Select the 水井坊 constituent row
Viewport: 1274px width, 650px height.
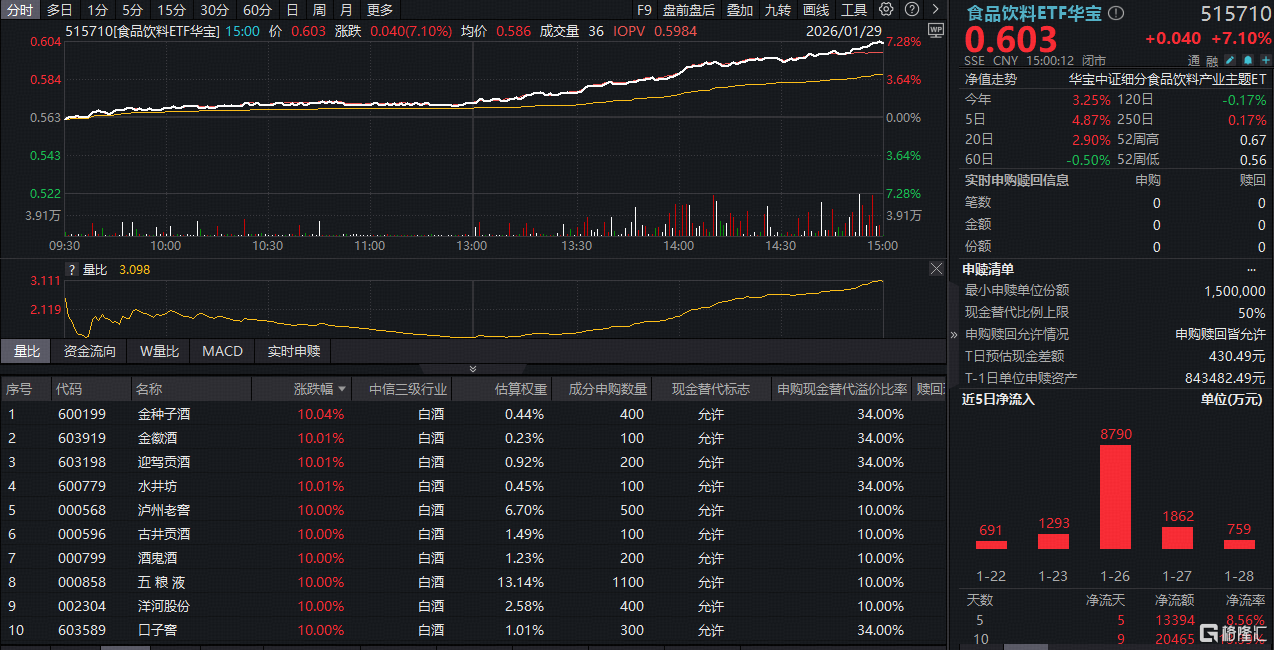(472, 486)
